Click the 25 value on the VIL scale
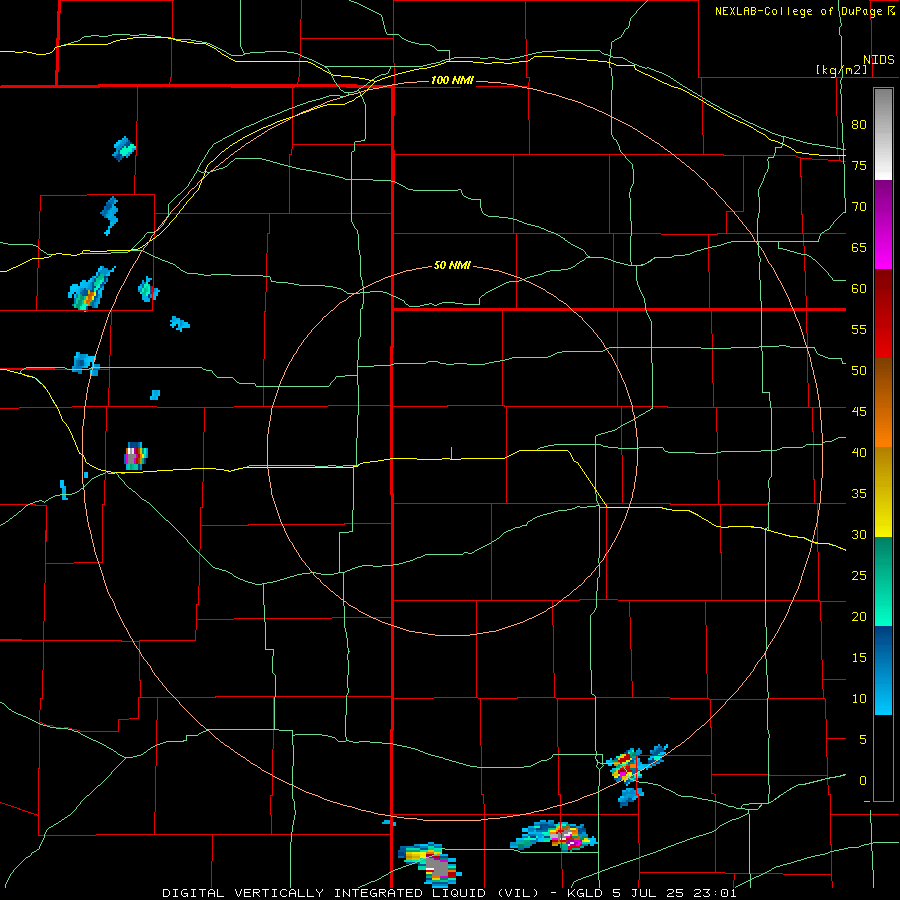The height and width of the screenshot is (900, 900). 859,576
